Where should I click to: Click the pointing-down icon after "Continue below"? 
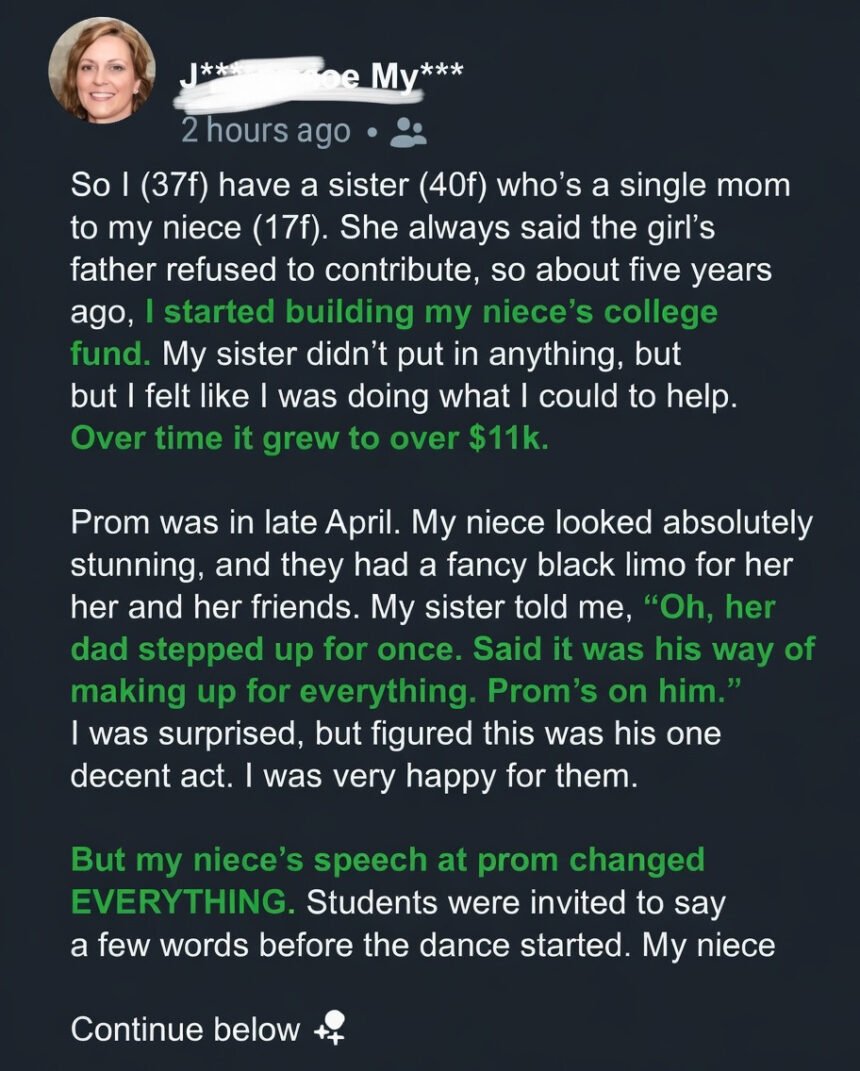pos(329,1029)
